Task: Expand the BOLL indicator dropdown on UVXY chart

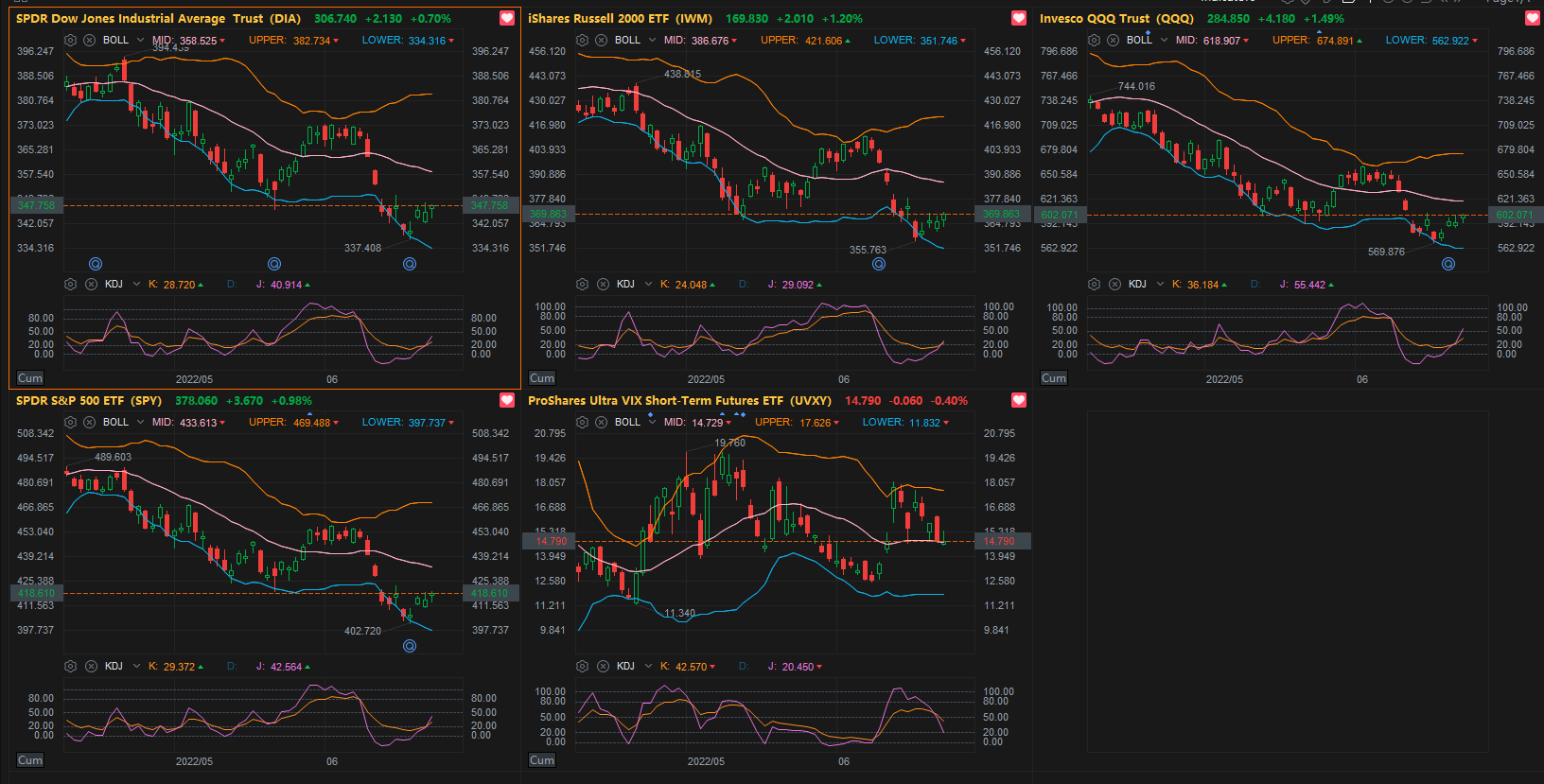Action: pyautogui.click(x=652, y=423)
